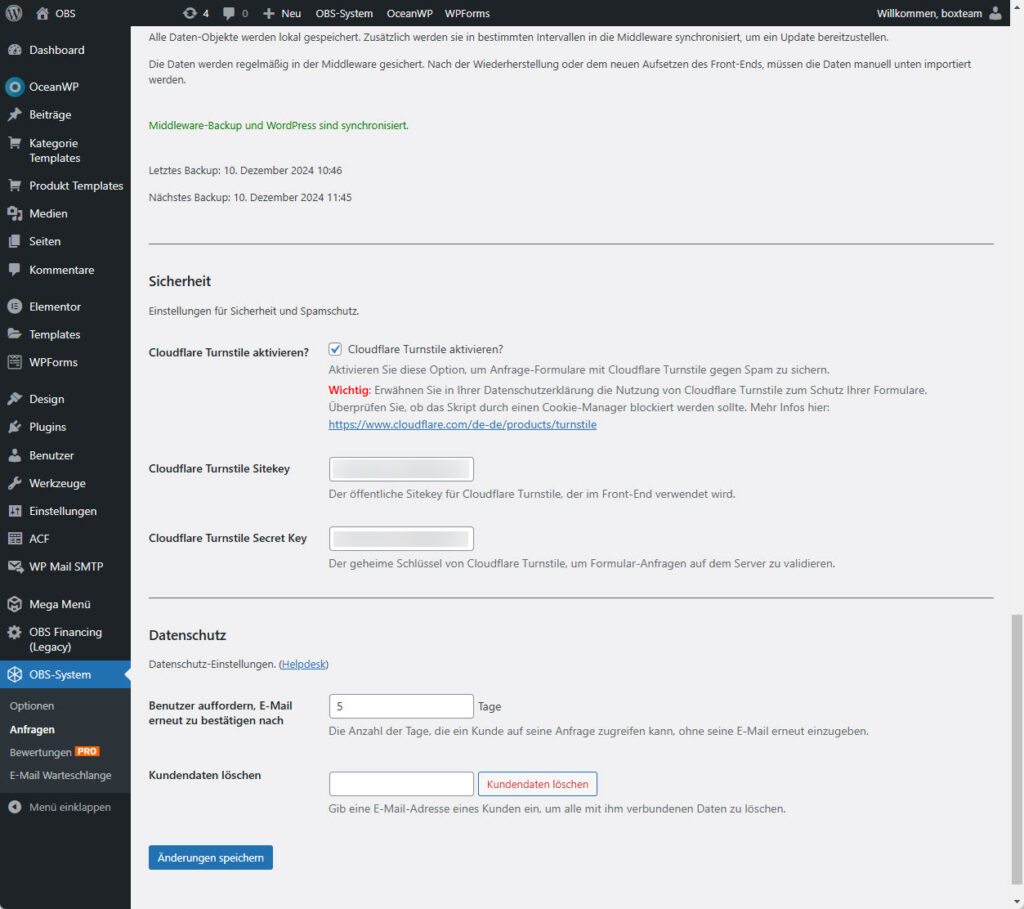The width and height of the screenshot is (1024, 909).
Task: Click the Sicherheit section heading
Action: (x=180, y=281)
